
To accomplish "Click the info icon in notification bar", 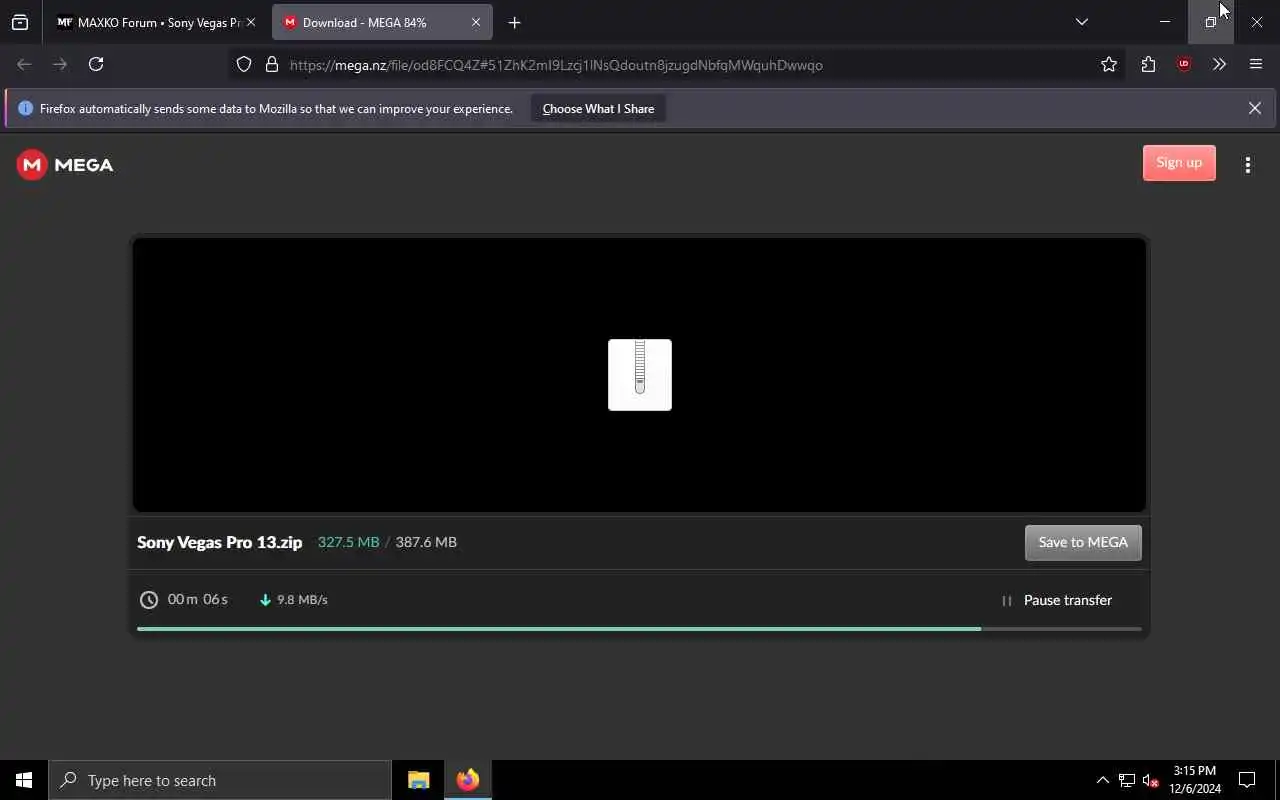I will tap(25, 108).
